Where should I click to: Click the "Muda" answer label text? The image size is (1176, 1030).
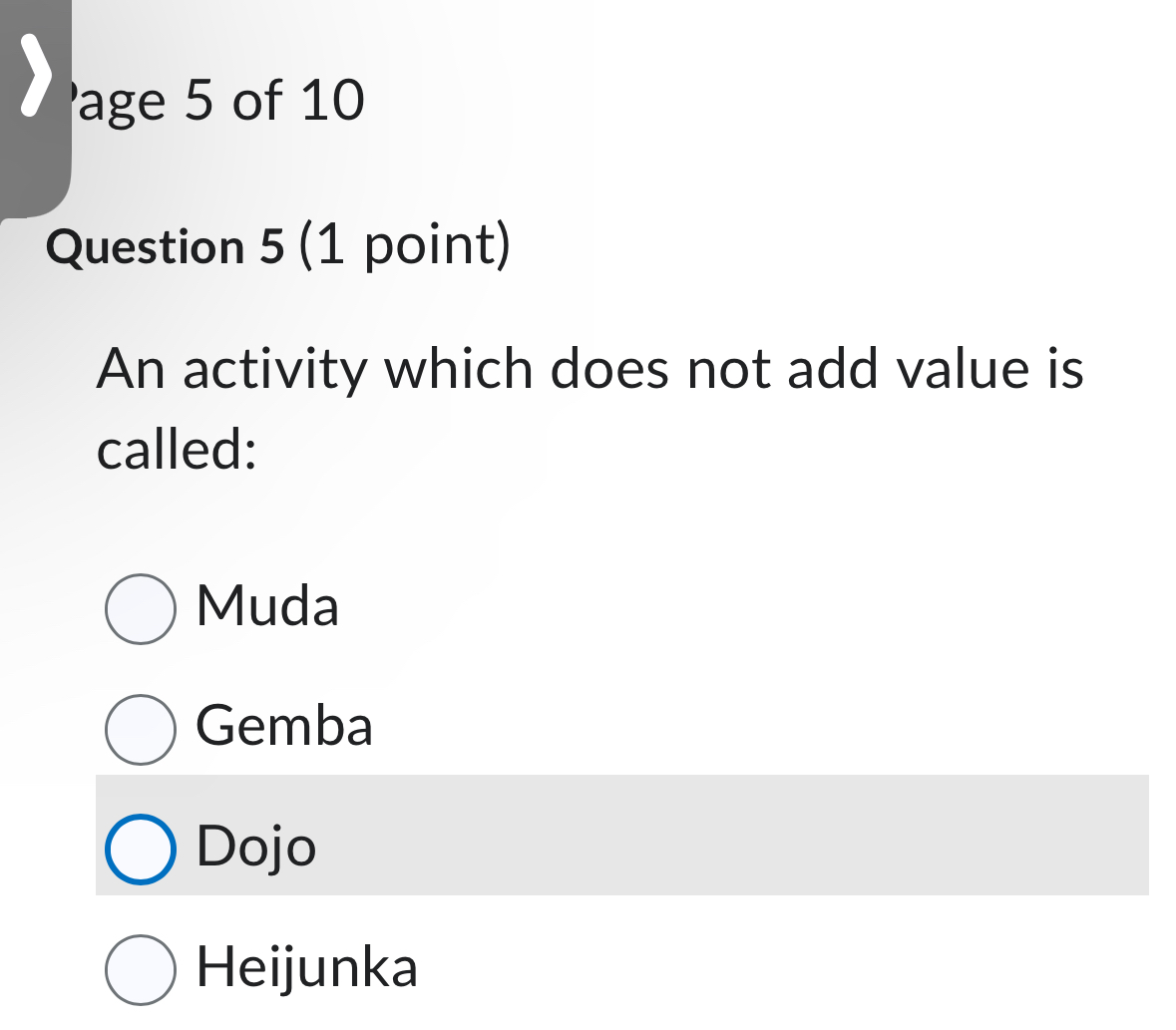[267, 606]
